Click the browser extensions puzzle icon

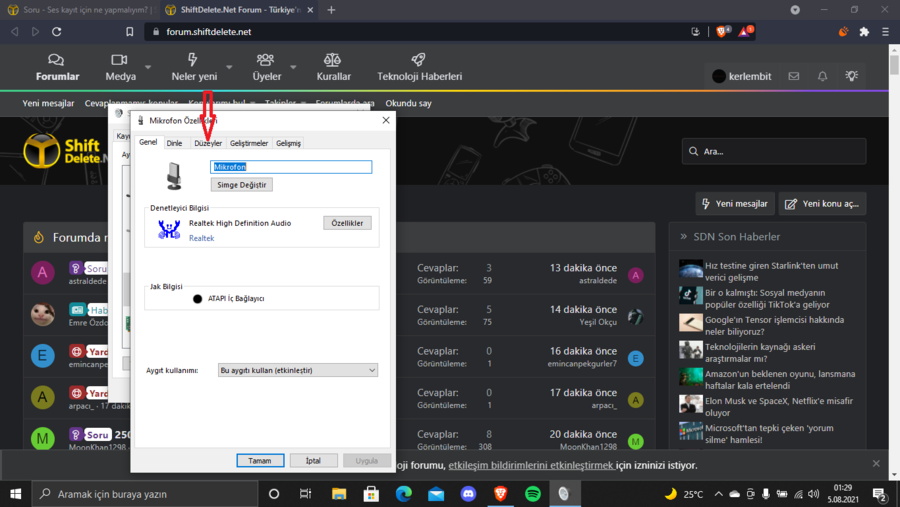tap(864, 32)
